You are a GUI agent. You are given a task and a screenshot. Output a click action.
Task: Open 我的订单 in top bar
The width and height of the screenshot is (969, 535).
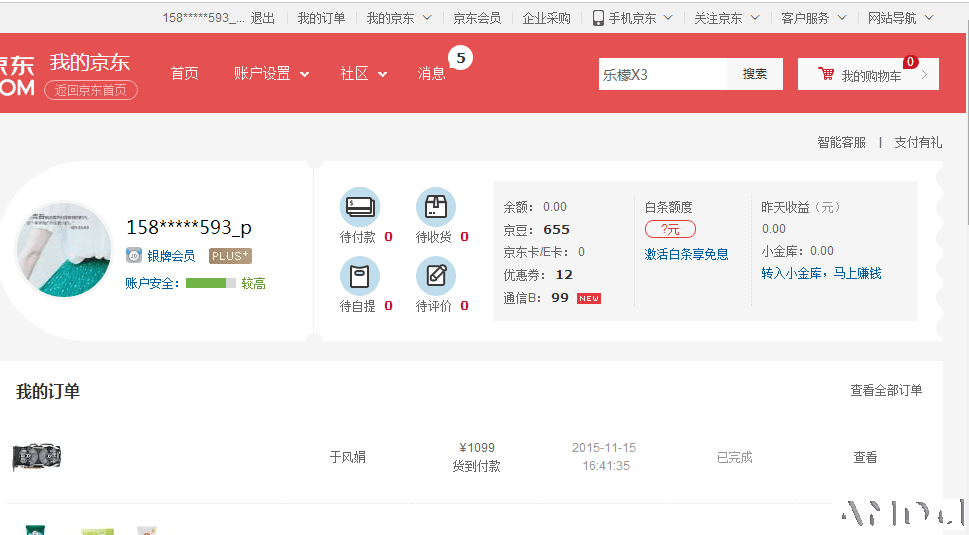pyautogui.click(x=321, y=18)
